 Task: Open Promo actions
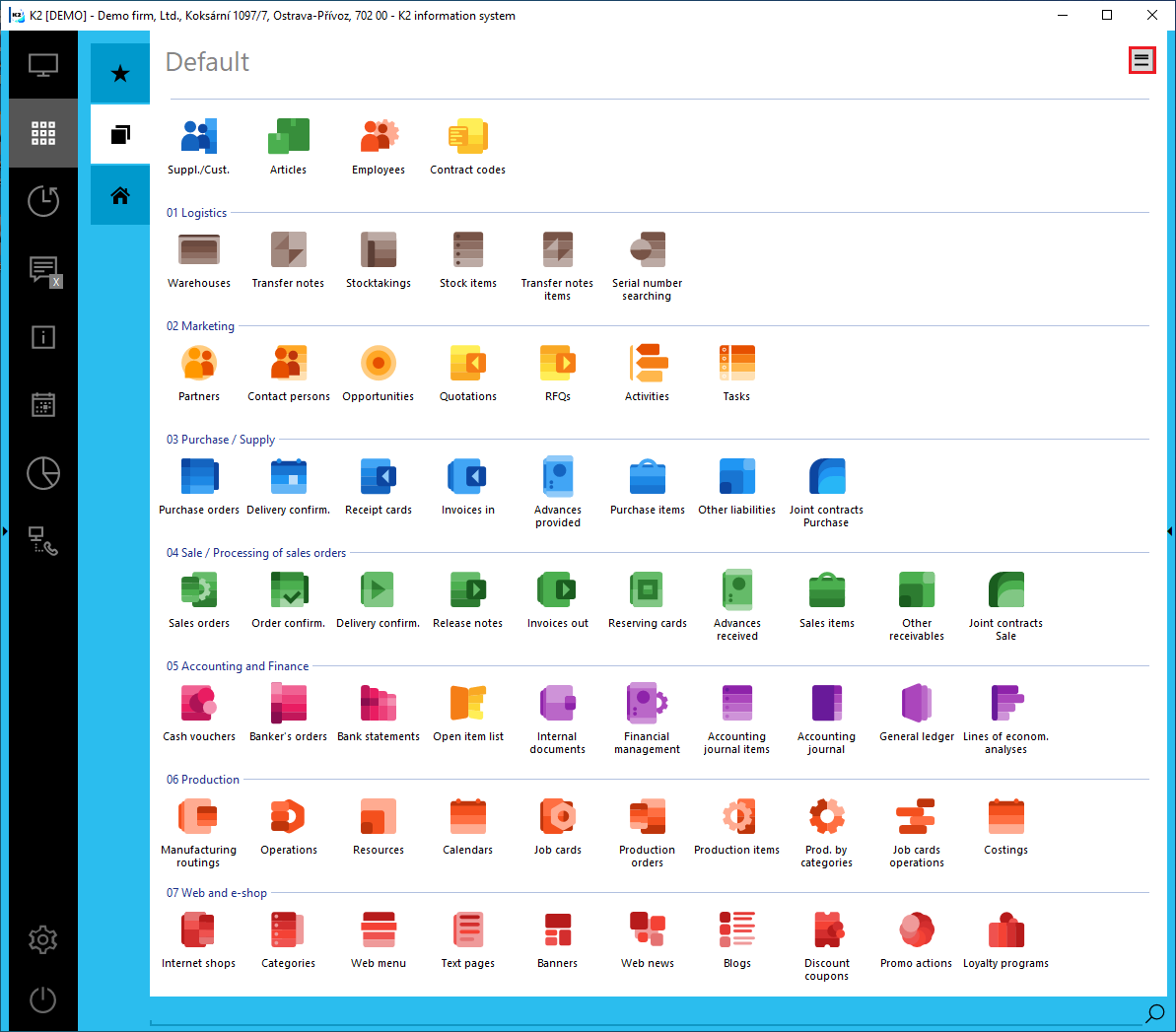click(x=917, y=939)
